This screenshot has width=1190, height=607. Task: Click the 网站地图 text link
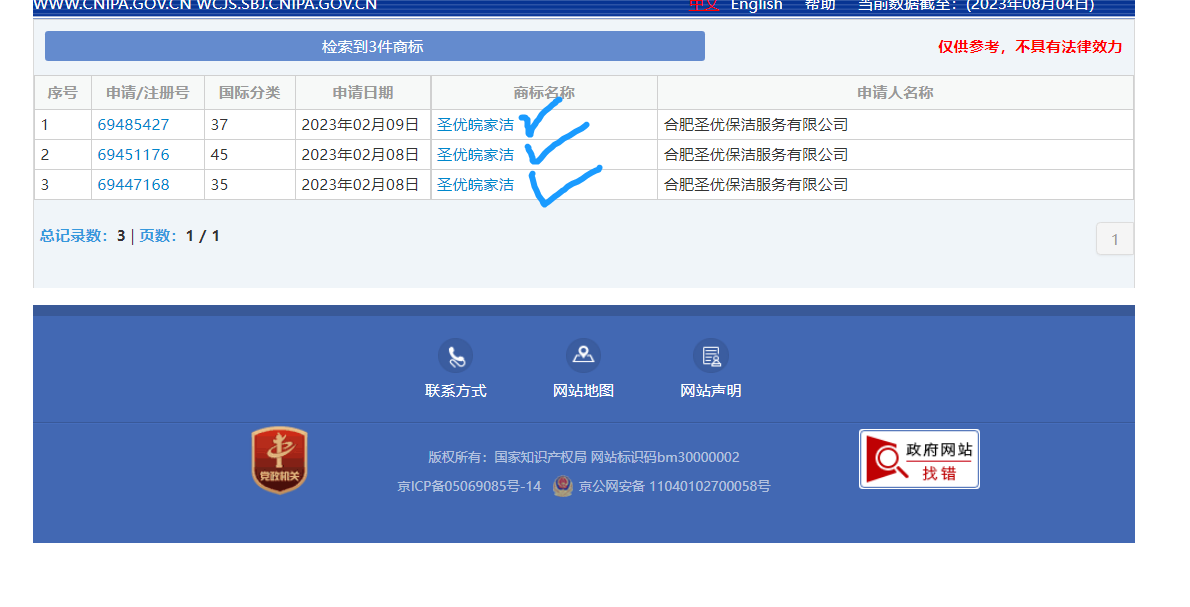tap(583, 391)
